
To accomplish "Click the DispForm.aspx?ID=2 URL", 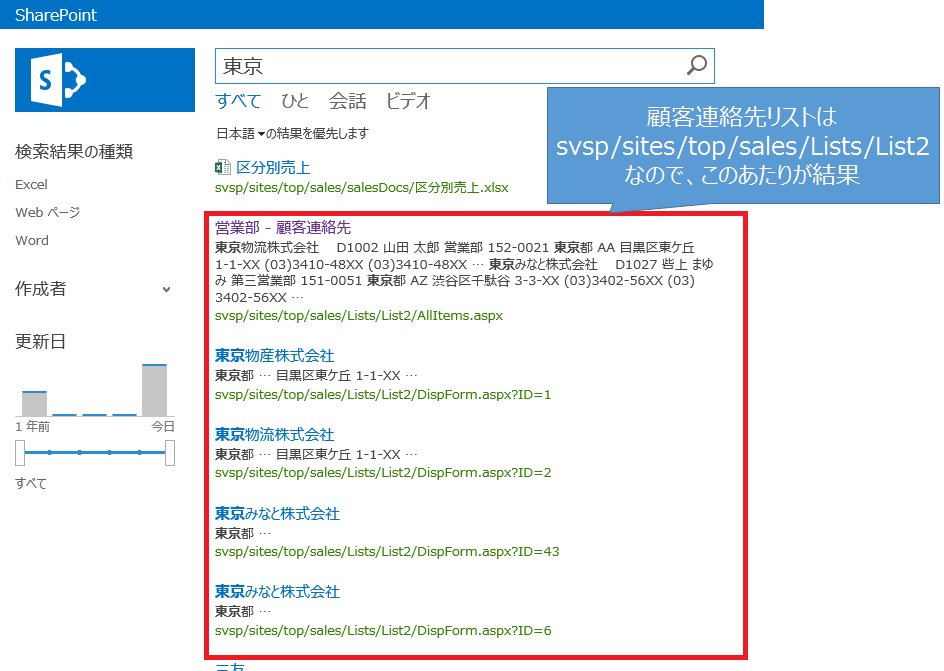I will tap(383, 473).
